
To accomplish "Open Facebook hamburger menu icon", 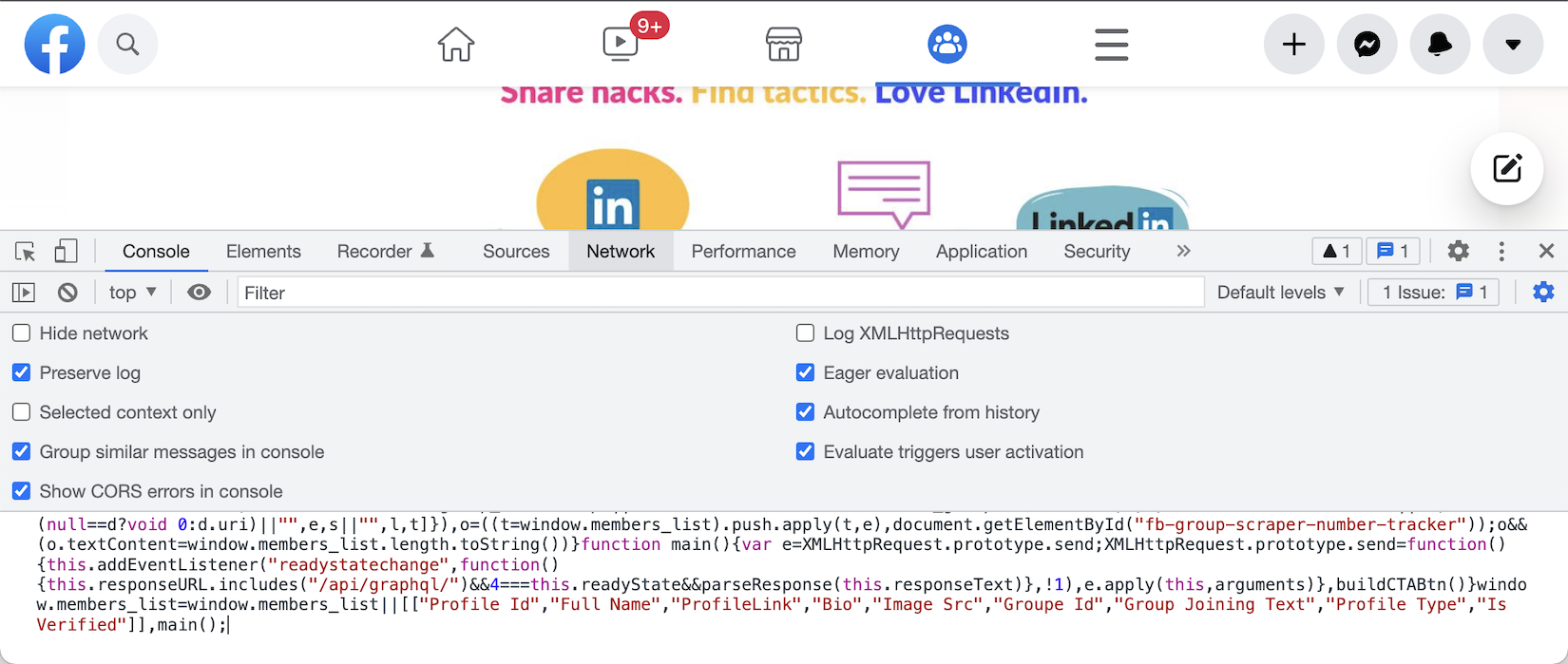I will [1111, 45].
